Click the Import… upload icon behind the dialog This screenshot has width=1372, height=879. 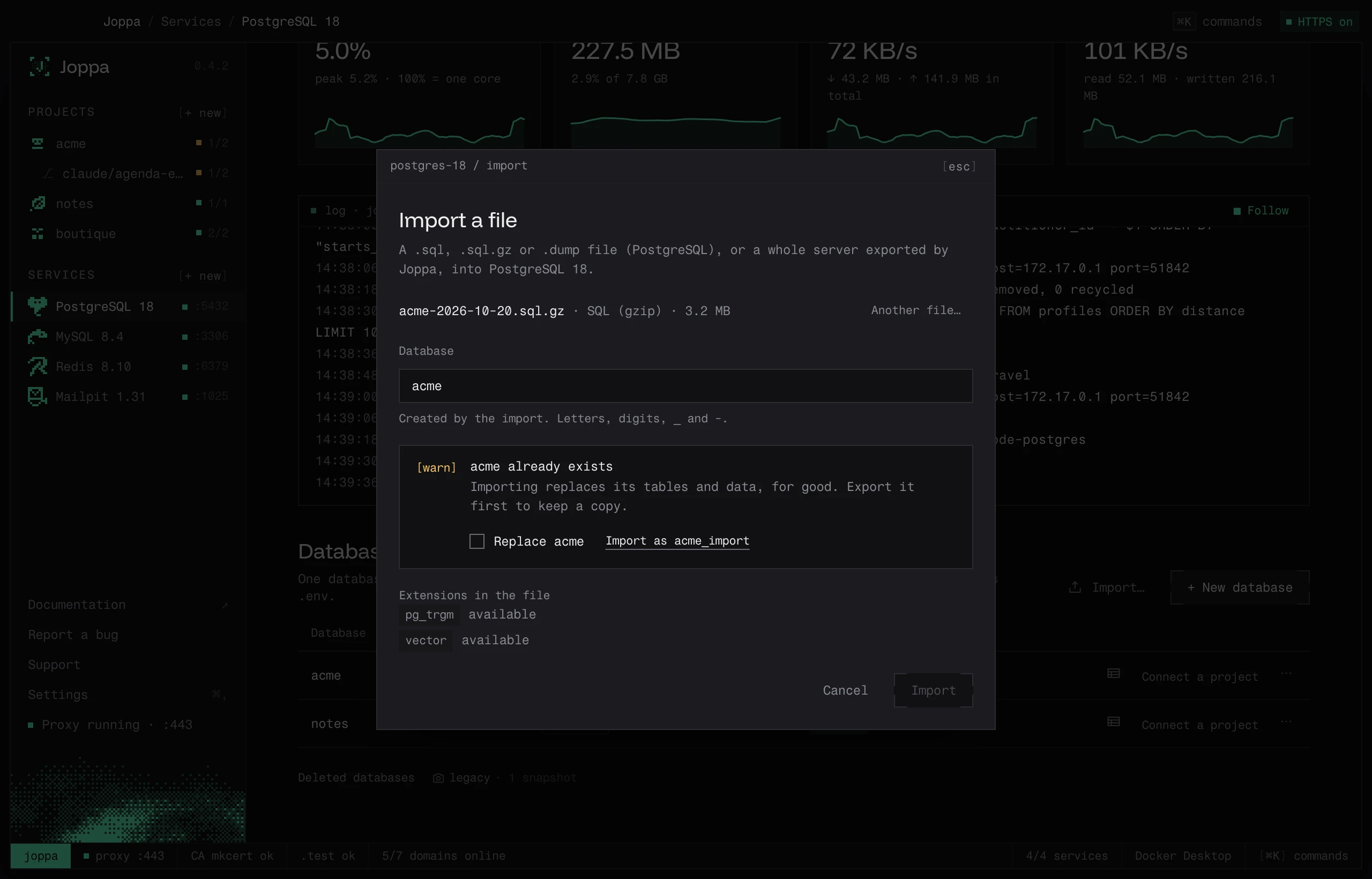[1075, 587]
